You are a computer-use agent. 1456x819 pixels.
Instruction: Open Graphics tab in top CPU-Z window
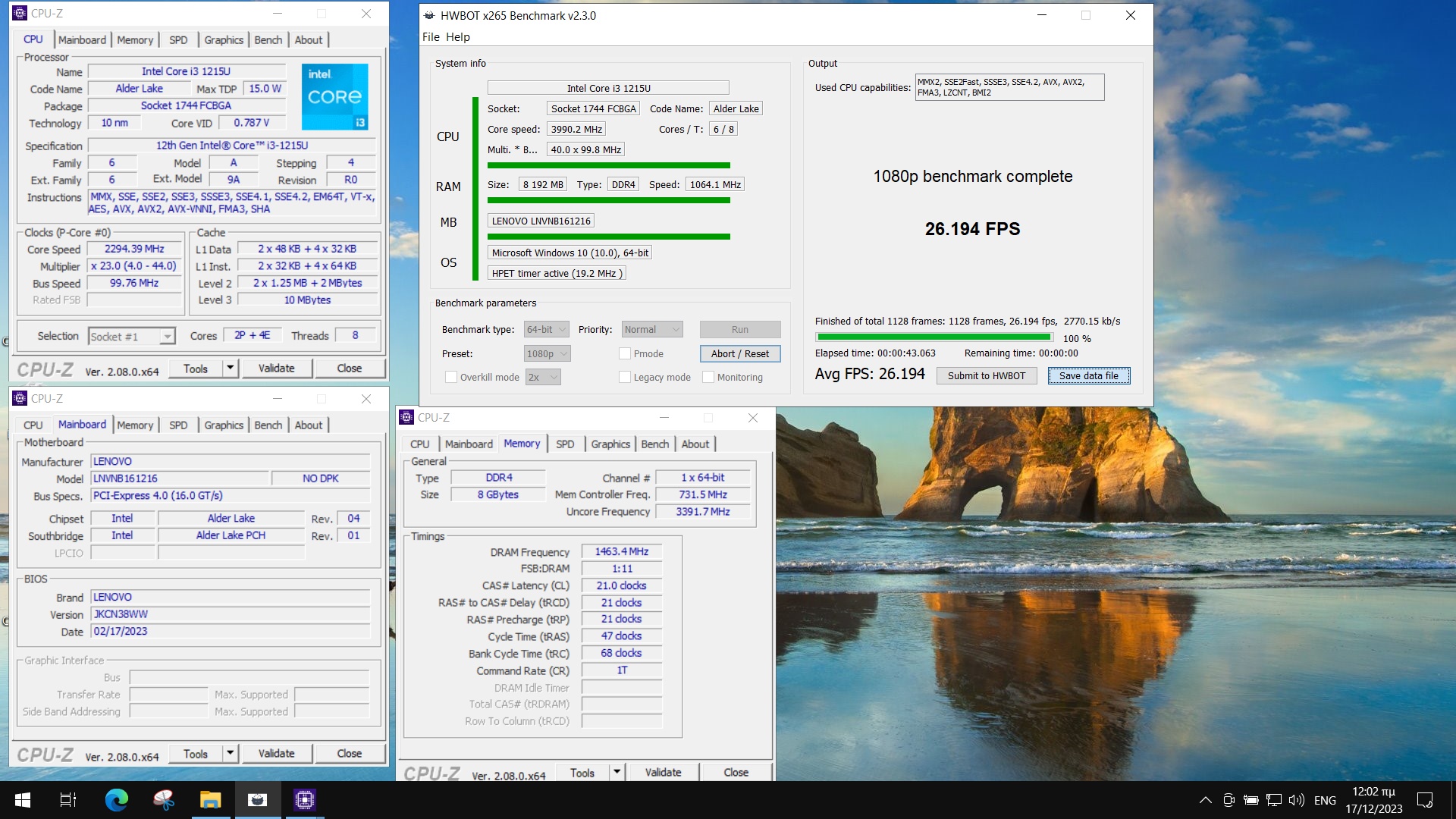[224, 39]
